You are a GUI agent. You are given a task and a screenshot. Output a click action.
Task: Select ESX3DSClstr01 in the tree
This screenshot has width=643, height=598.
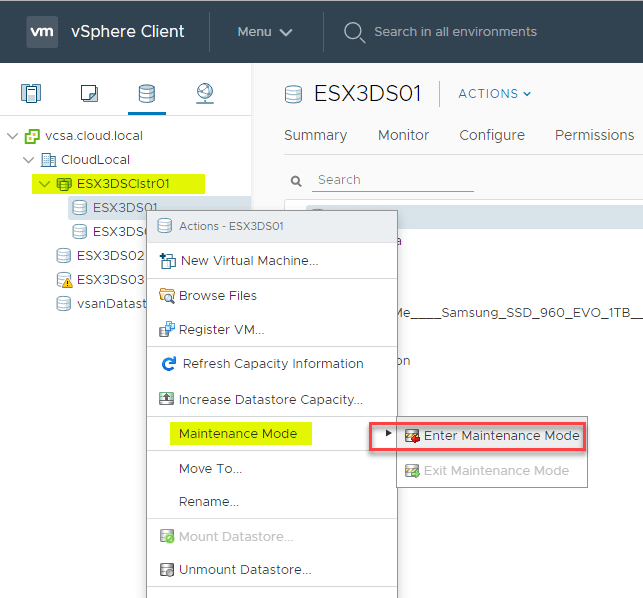[123, 184]
